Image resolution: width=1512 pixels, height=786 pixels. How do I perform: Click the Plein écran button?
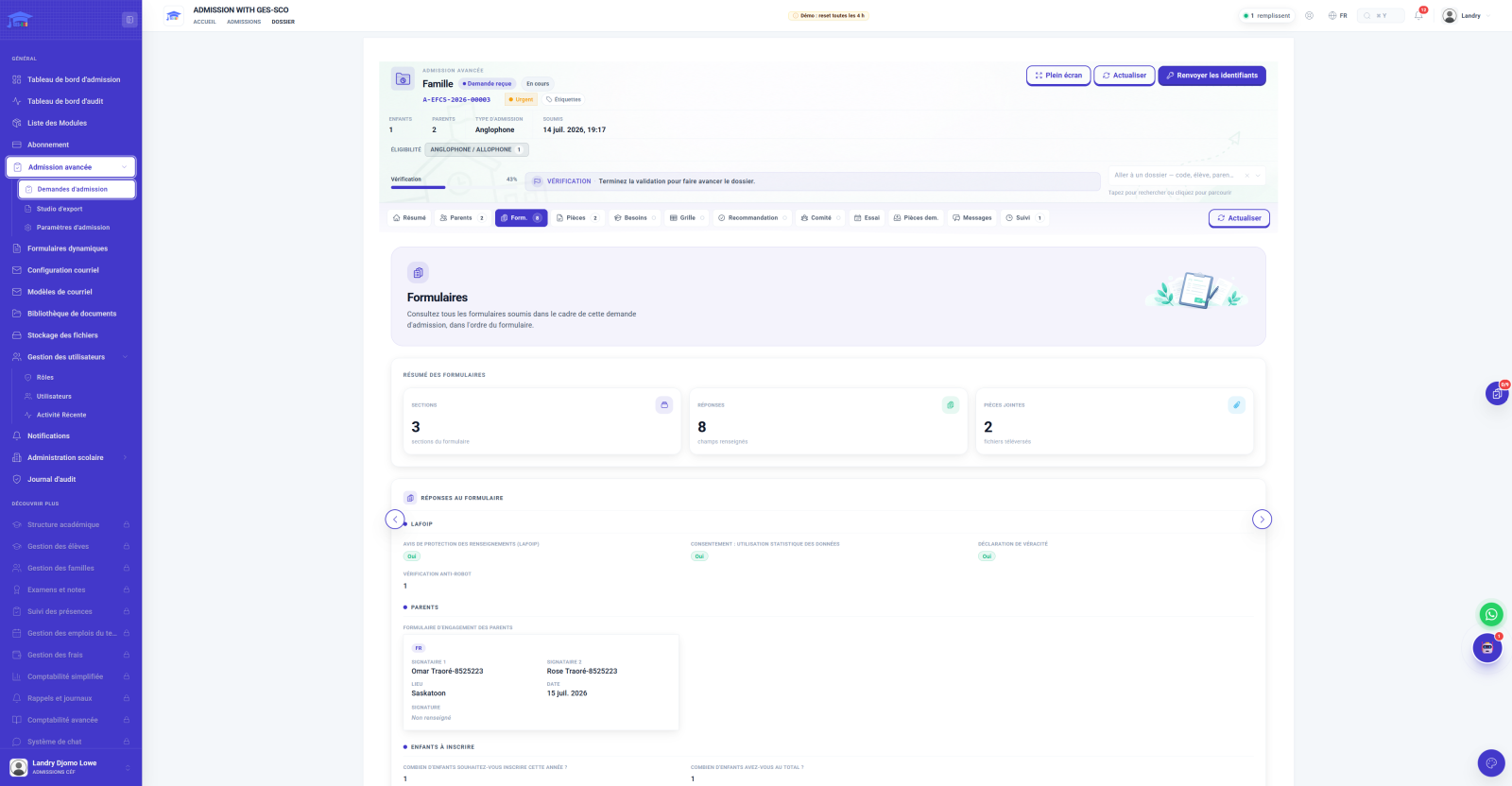click(x=1058, y=76)
